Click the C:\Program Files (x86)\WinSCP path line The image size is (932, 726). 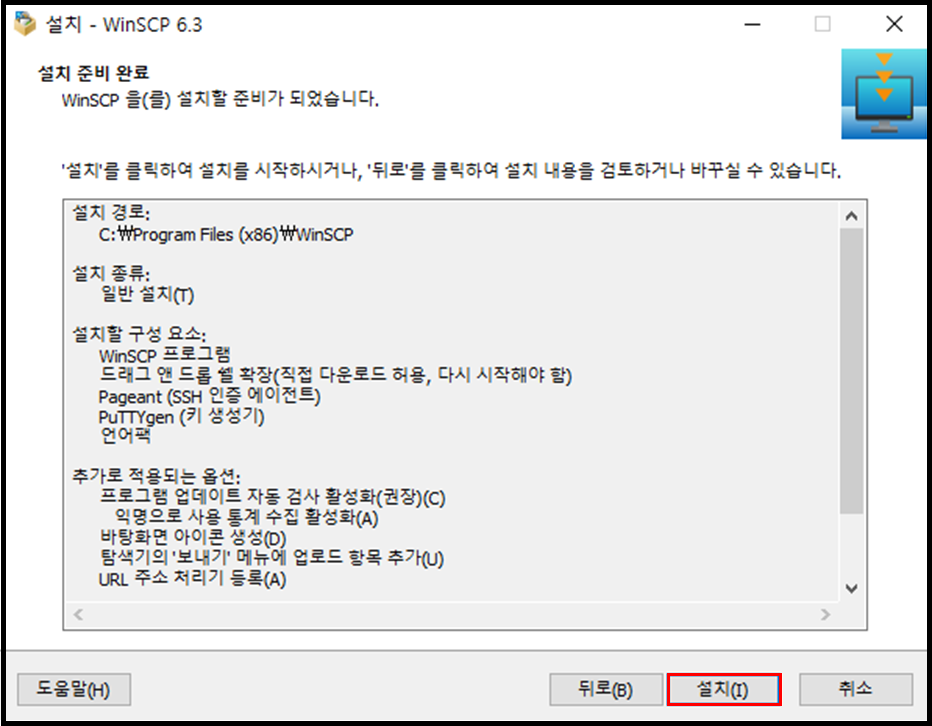(x=226, y=235)
